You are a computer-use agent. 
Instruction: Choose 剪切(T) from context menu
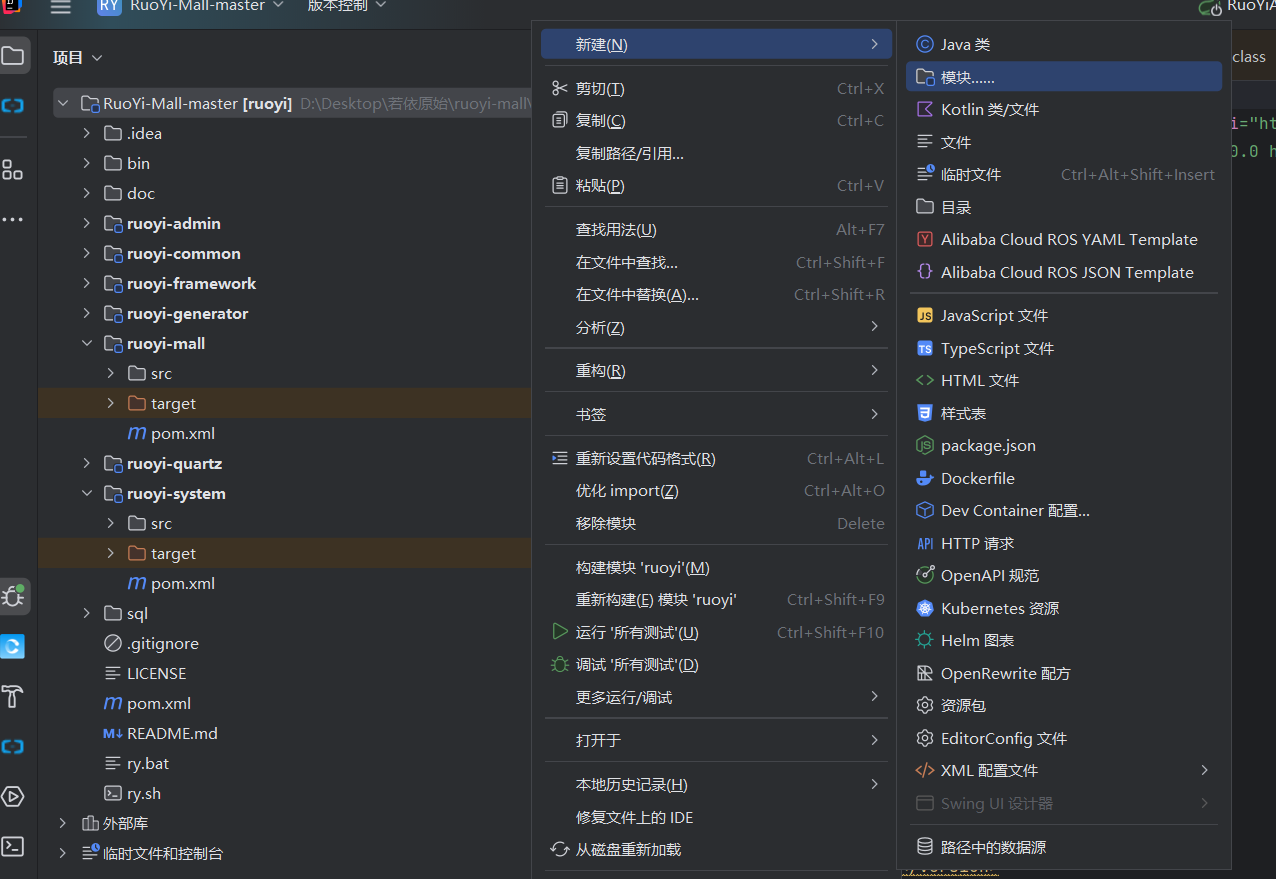[716, 89]
